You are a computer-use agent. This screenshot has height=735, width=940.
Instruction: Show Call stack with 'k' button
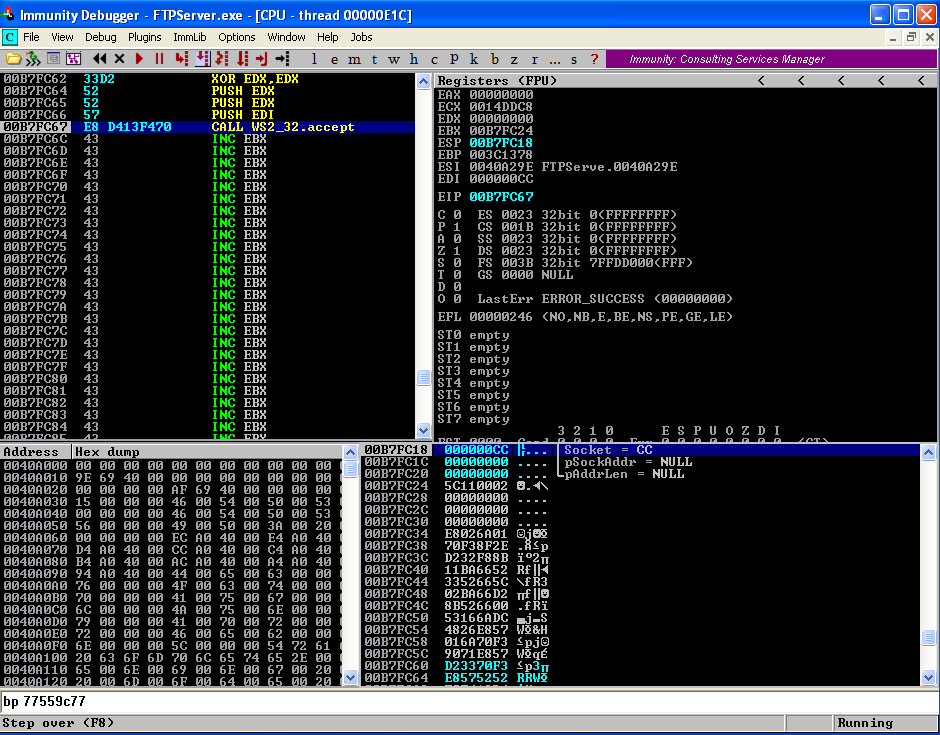474,59
